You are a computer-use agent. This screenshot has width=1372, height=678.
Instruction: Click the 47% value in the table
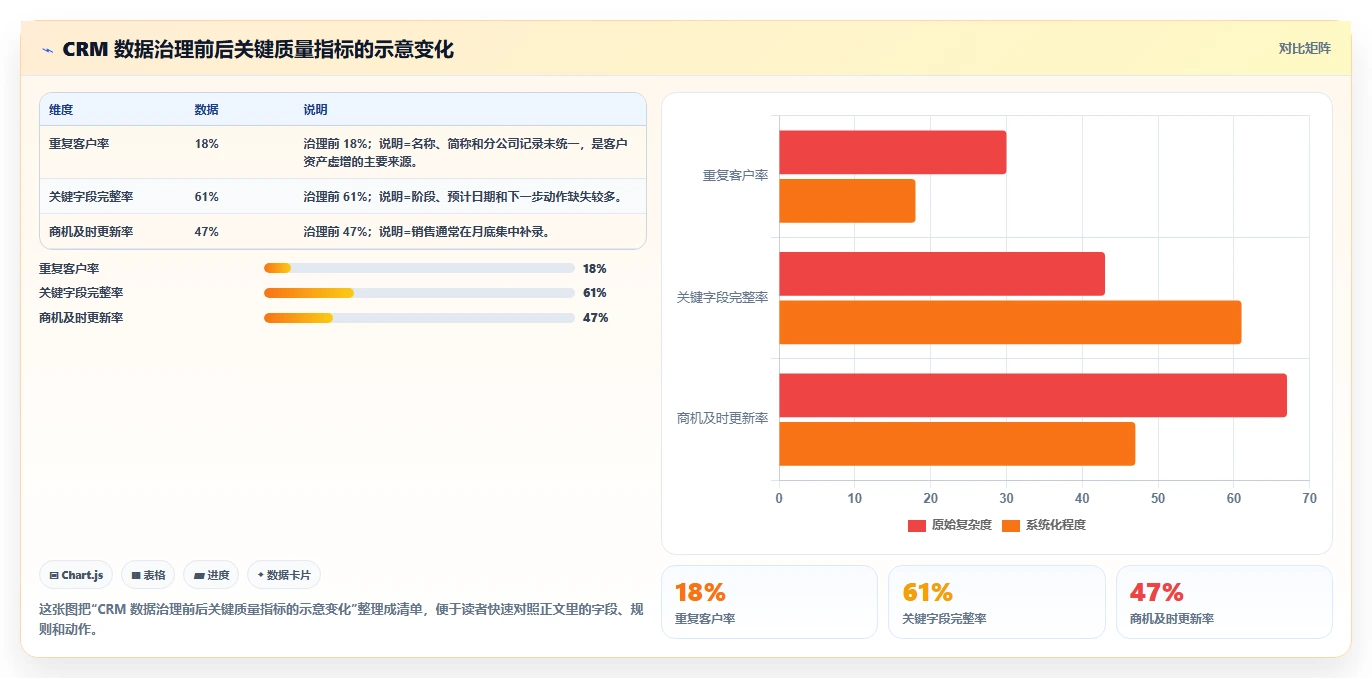206,232
